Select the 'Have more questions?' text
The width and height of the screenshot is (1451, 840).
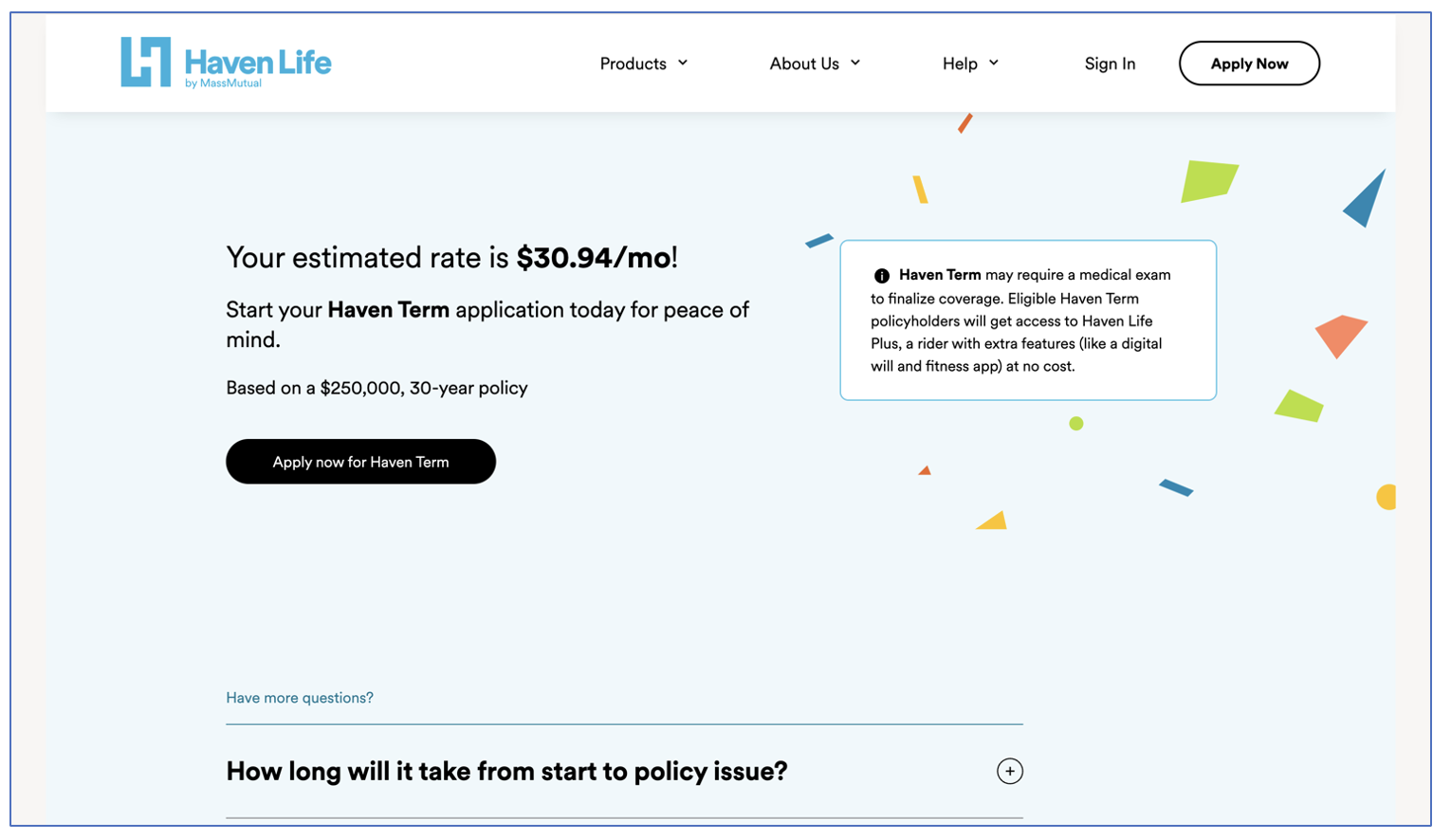coord(300,698)
